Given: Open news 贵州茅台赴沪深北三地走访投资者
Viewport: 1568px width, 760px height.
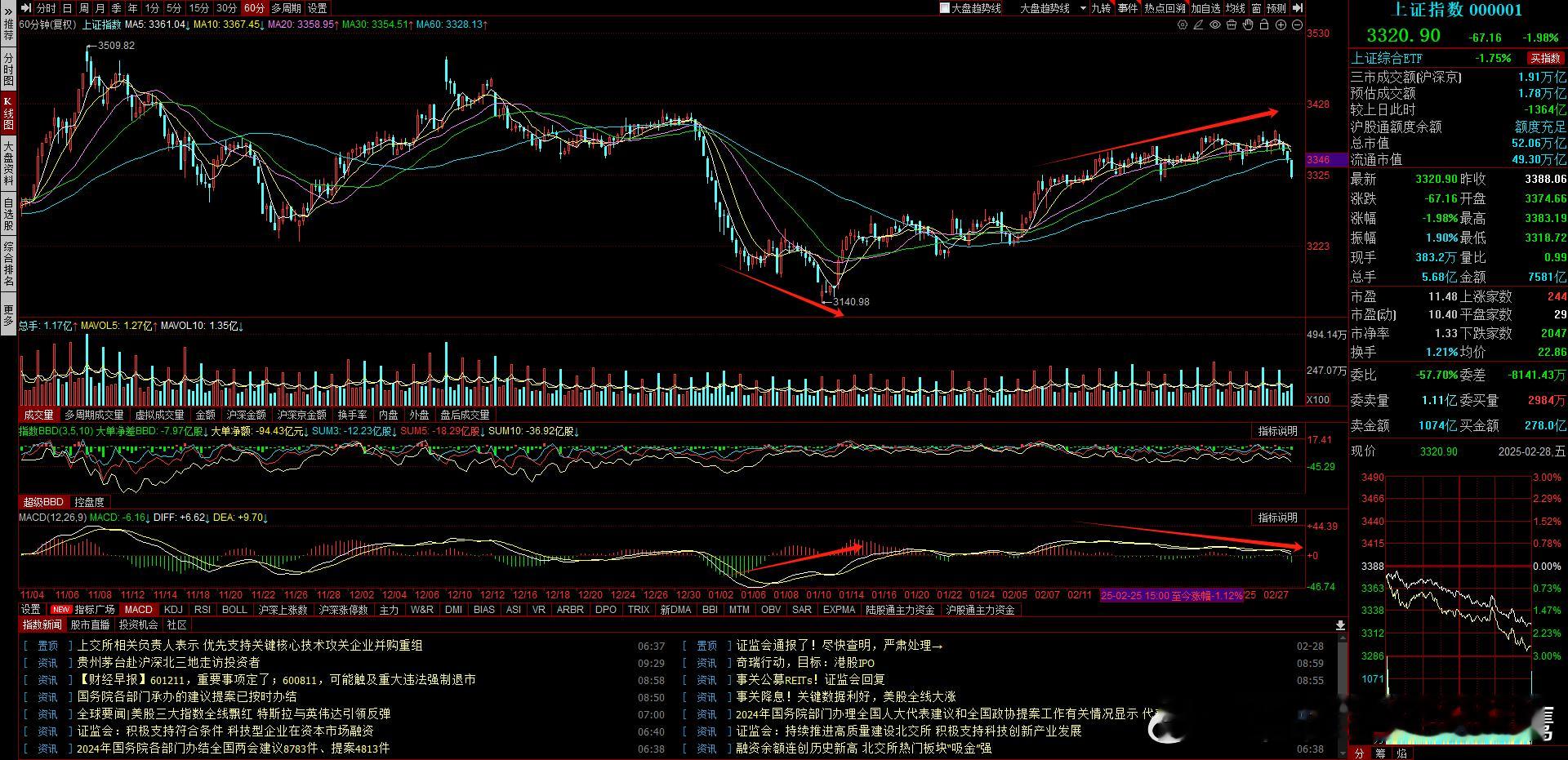Looking at the screenshot, I should point(168,662).
